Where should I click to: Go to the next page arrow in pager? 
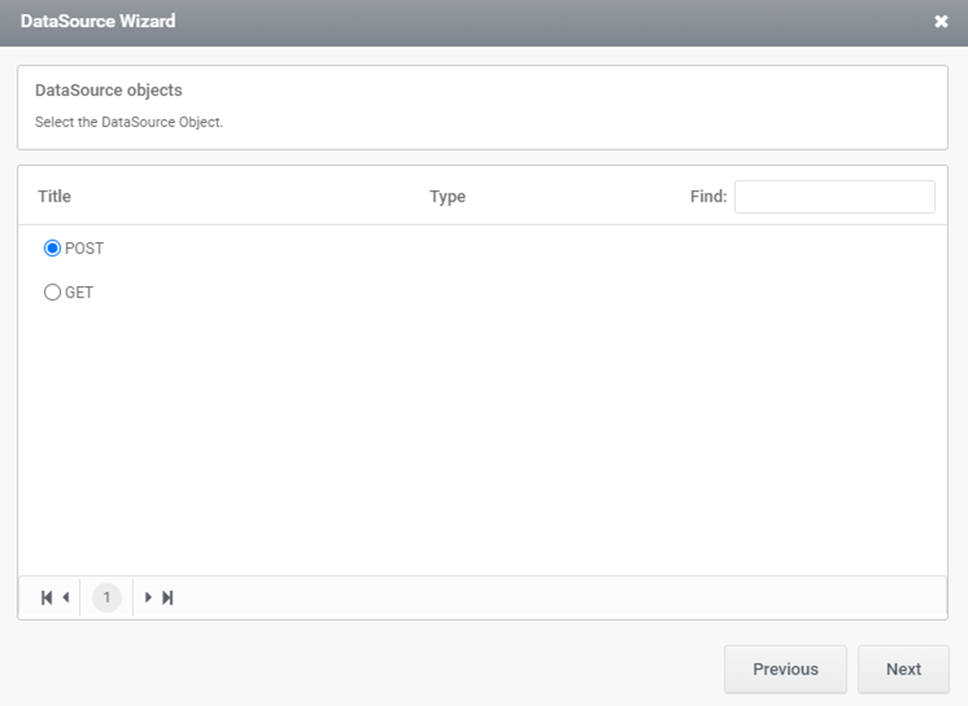click(x=148, y=597)
